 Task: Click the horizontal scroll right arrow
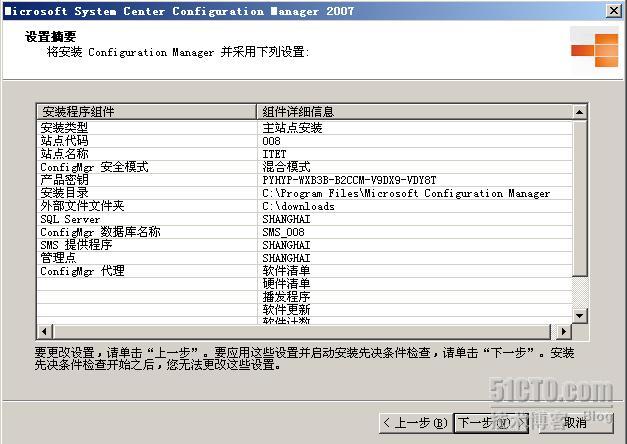coord(563,331)
